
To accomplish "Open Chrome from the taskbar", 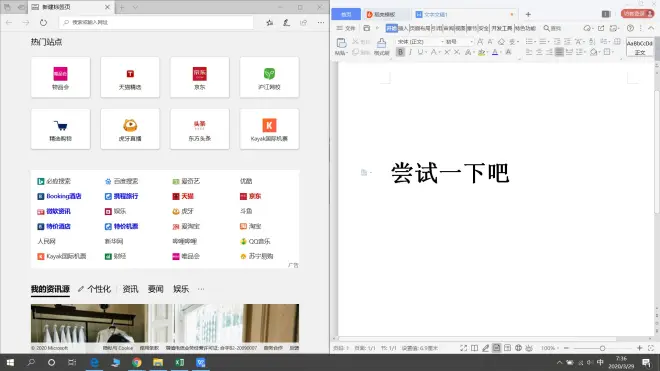I will [x=136, y=362].
